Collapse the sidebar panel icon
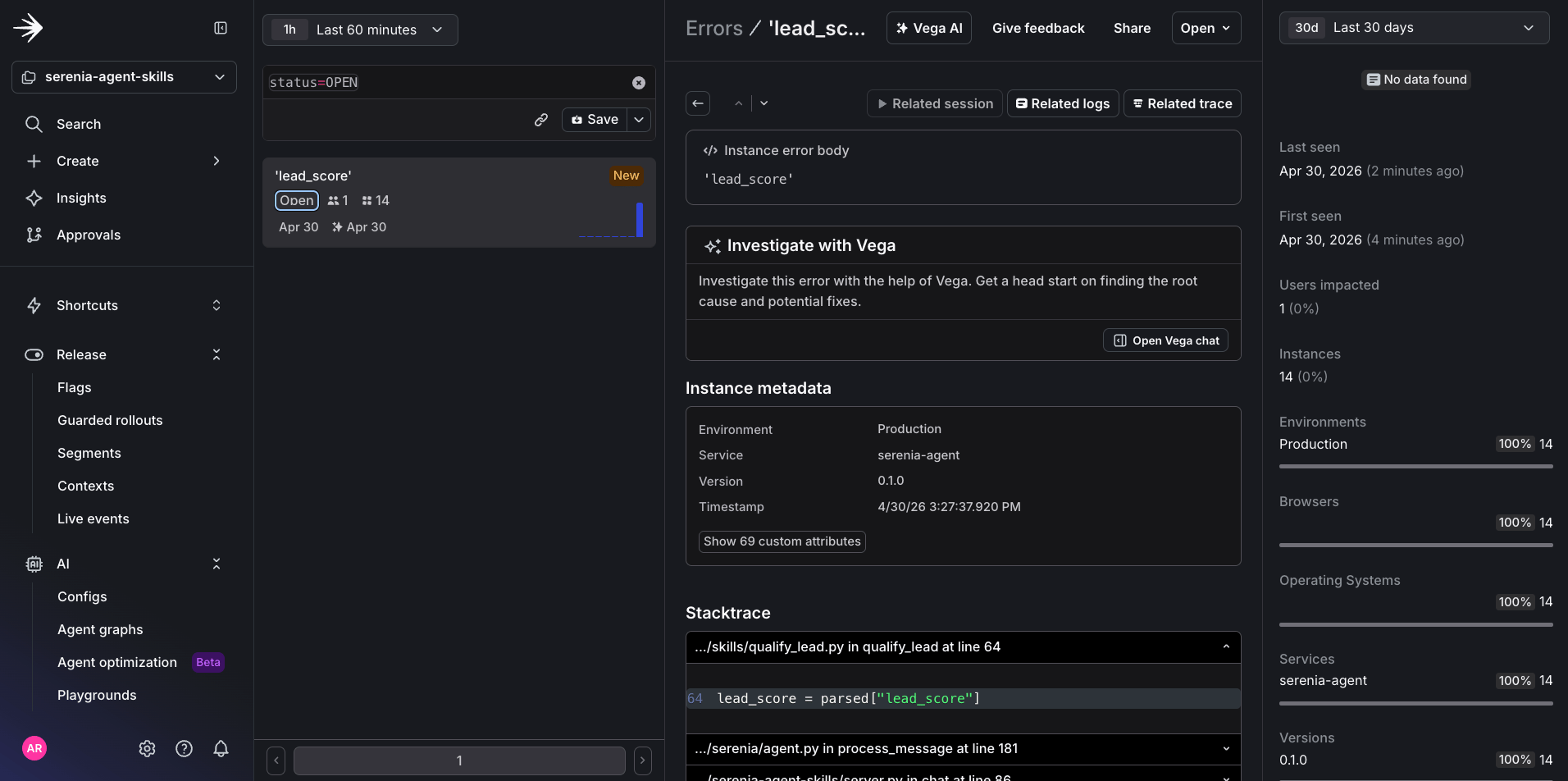 coord(221,28)
